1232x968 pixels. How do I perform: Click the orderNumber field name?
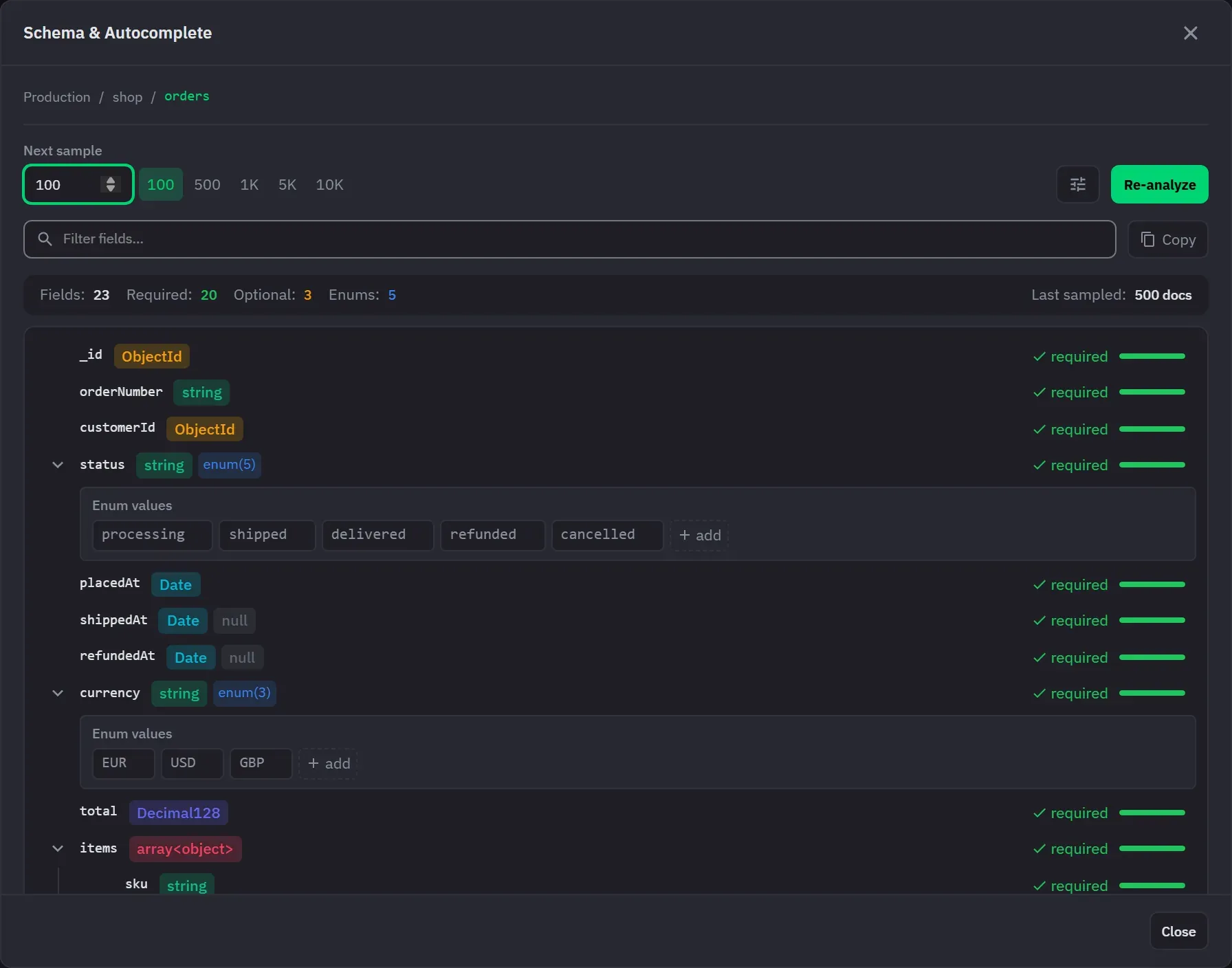point(121,392)
